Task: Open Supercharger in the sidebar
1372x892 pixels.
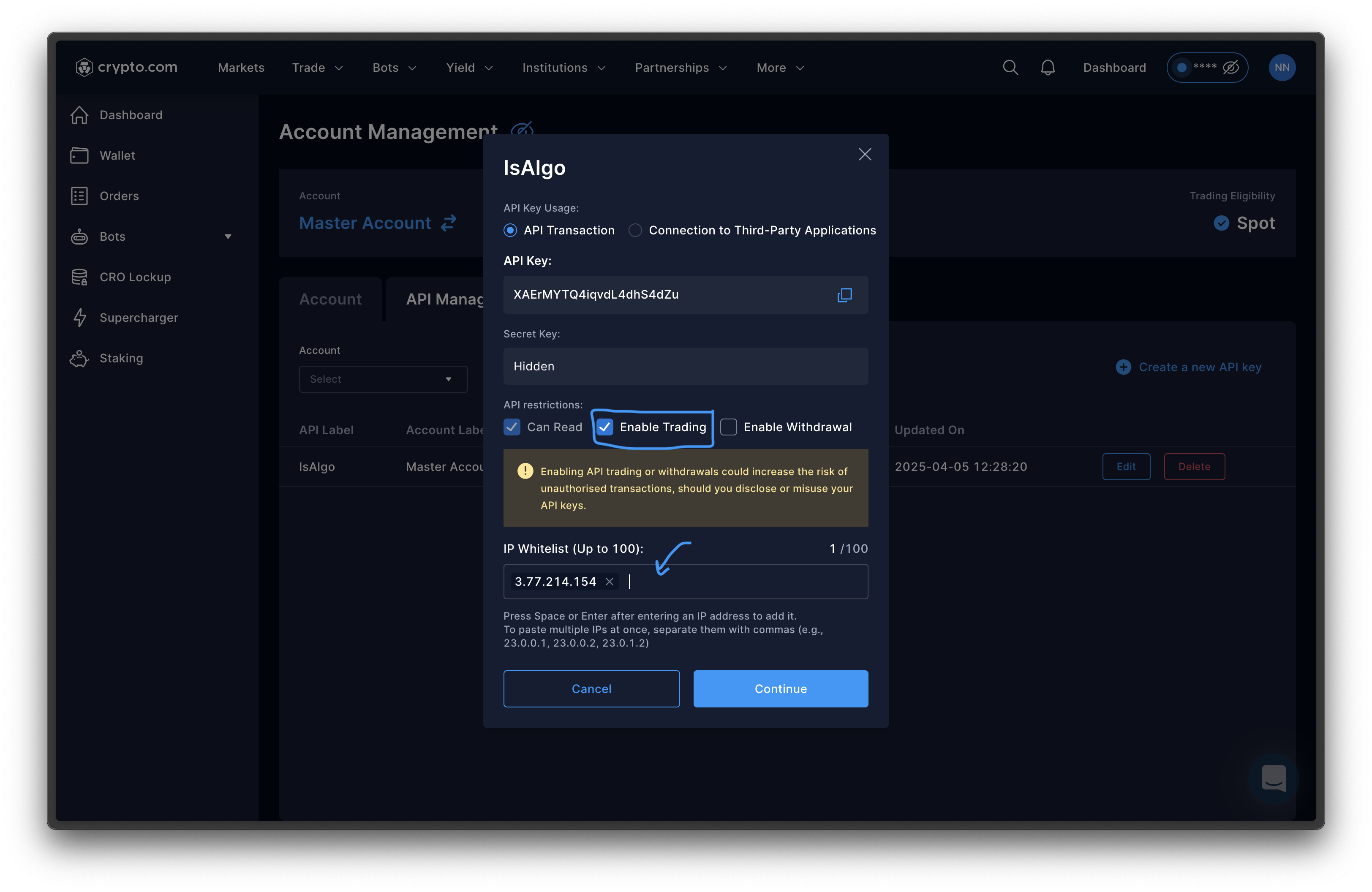Action: [139, 318]
